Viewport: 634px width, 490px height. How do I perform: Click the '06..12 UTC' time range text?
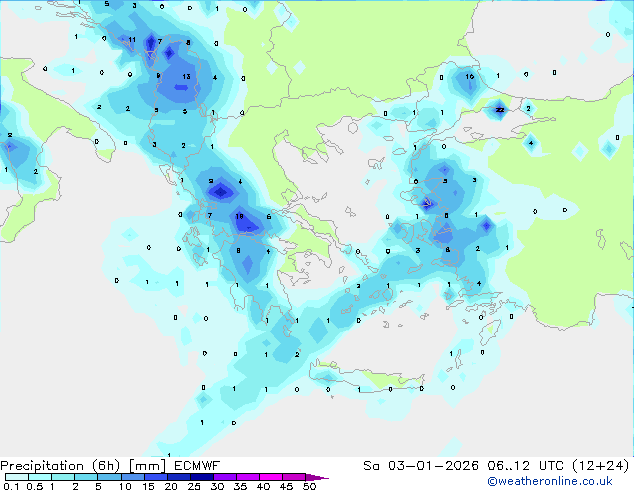click(x=524, y=466)
